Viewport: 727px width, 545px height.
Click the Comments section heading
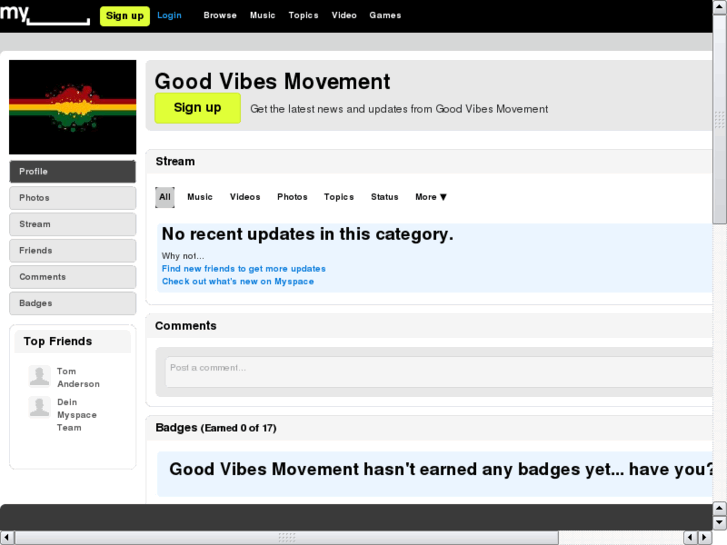(x=185, y=326)
